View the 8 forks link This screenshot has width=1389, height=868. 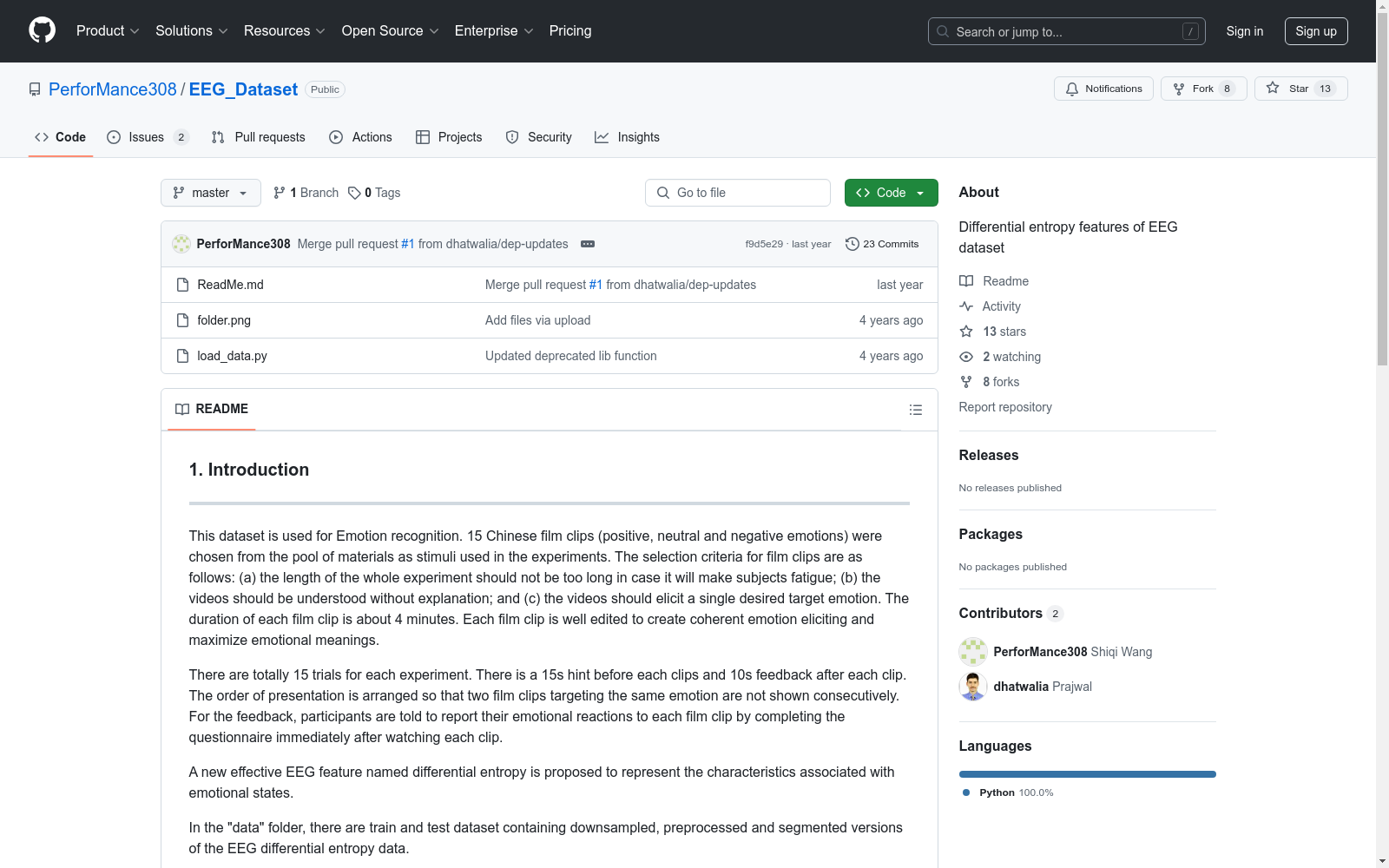990,382
